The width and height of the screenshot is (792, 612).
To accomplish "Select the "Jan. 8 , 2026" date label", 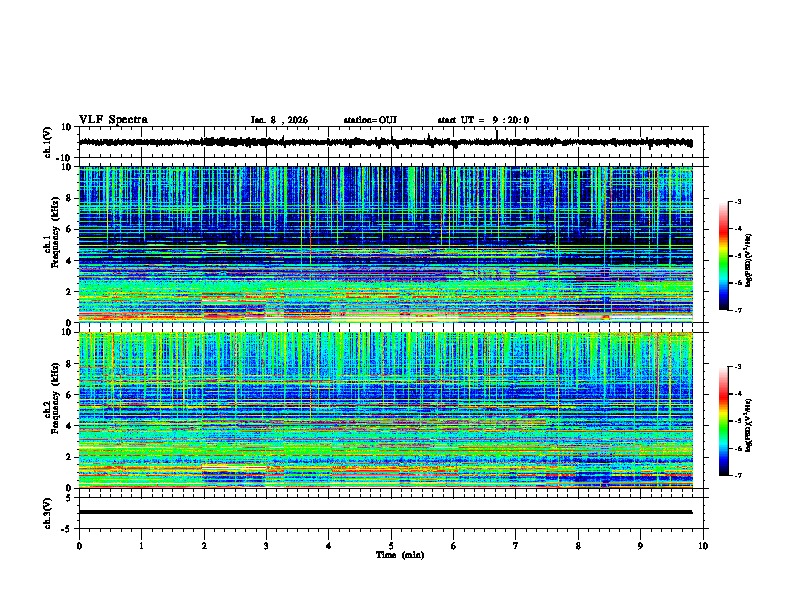I will [x=279, y=120].
